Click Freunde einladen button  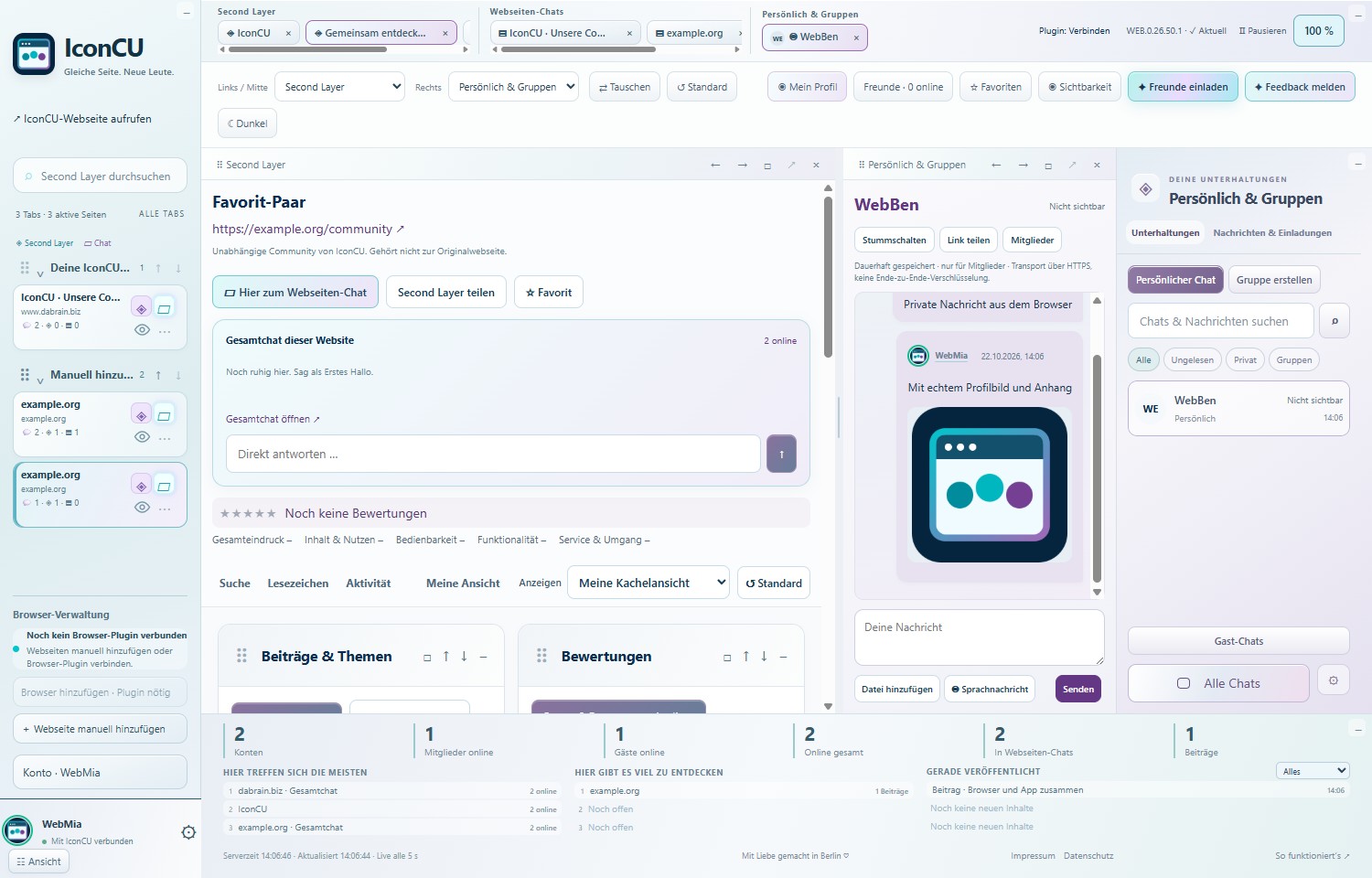[x=1183, y=87]
